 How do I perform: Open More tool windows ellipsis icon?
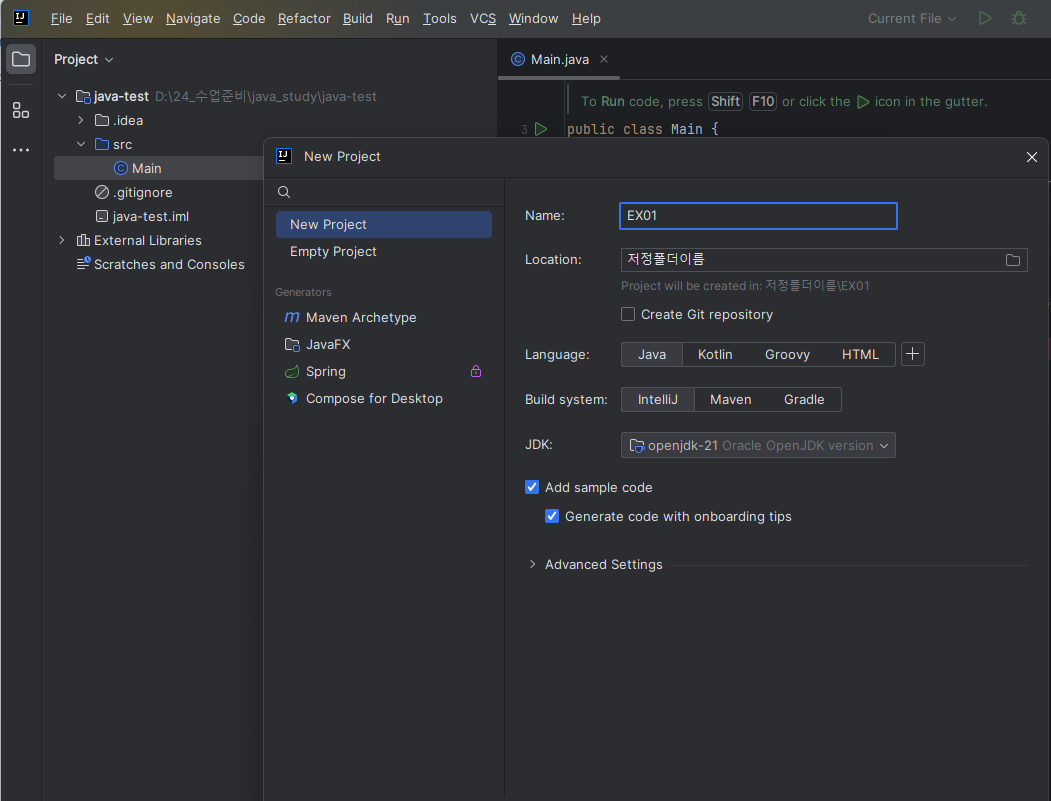[21, 150]
